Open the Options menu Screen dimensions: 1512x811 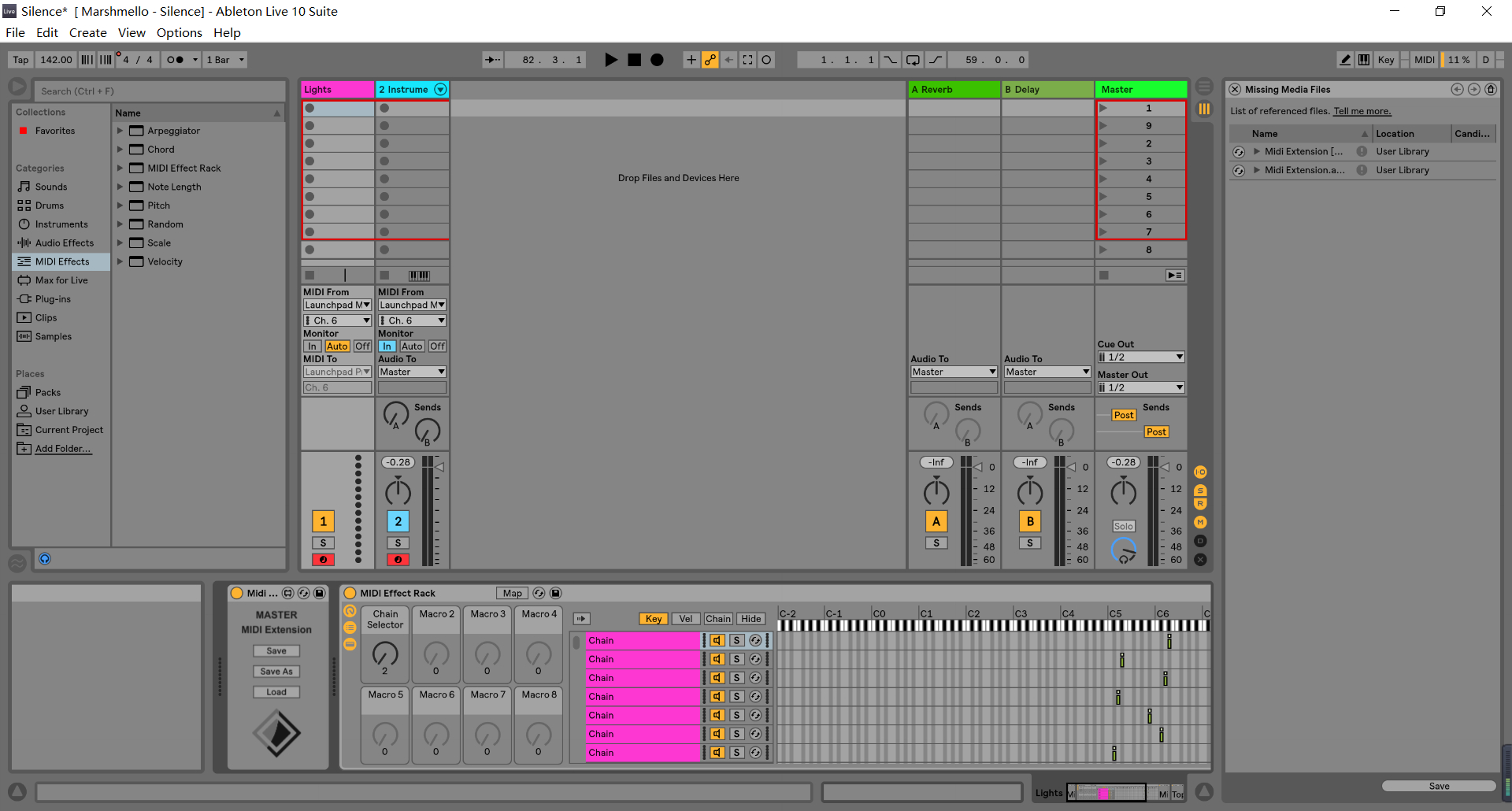coord(180,33)
